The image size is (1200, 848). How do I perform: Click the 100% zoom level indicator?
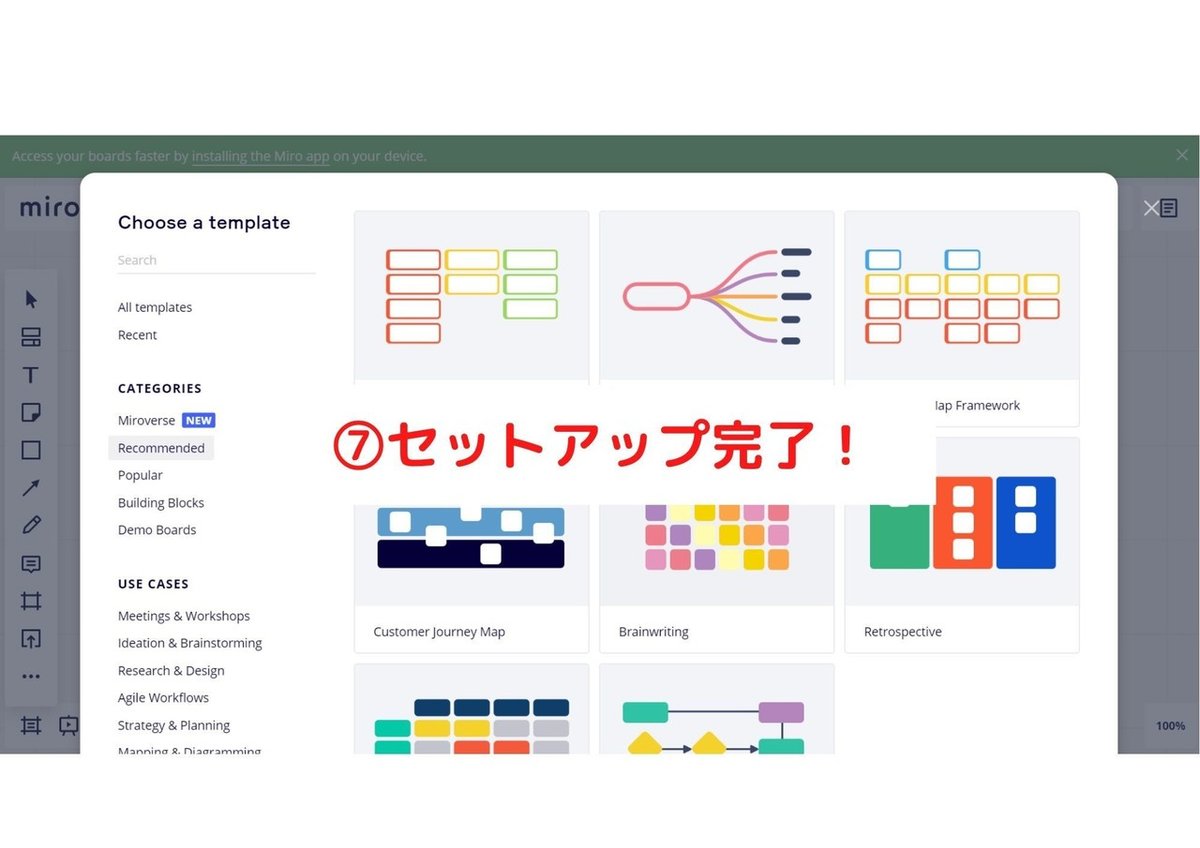point(1170,726)
